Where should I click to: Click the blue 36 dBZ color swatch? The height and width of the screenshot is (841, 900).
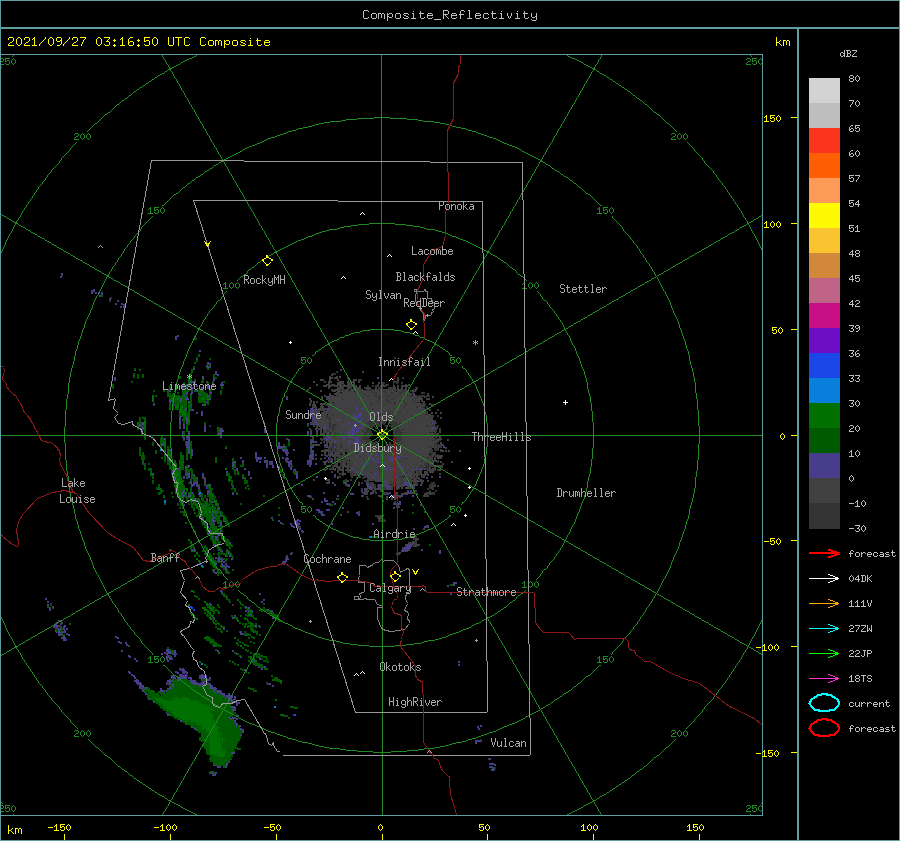pyautogui.click(x=824, y=365)
